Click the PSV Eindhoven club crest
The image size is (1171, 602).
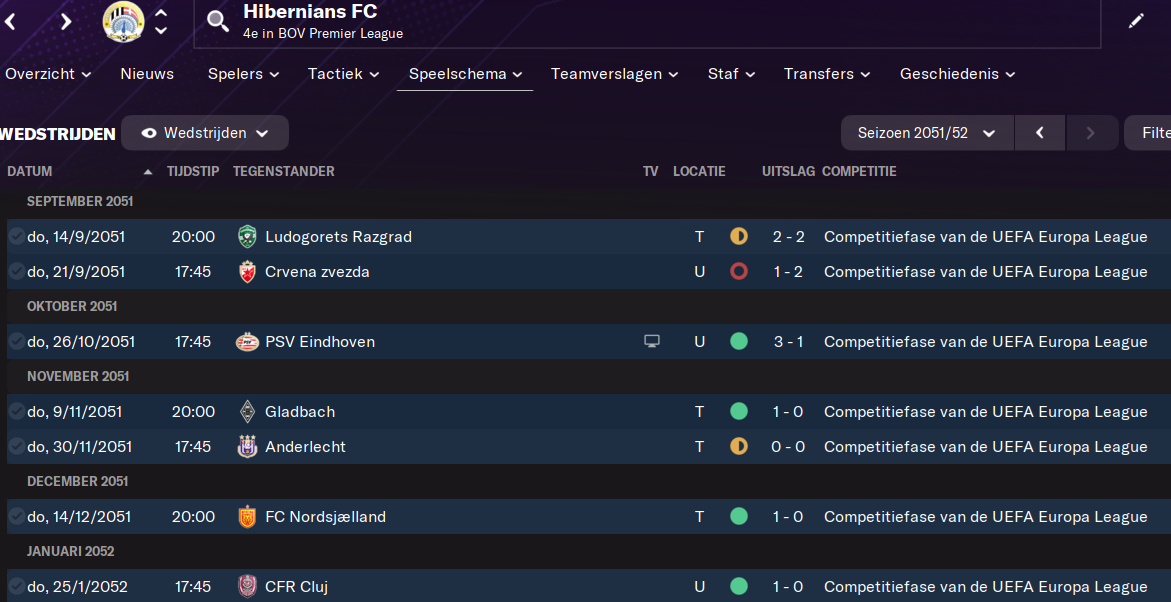247,342
